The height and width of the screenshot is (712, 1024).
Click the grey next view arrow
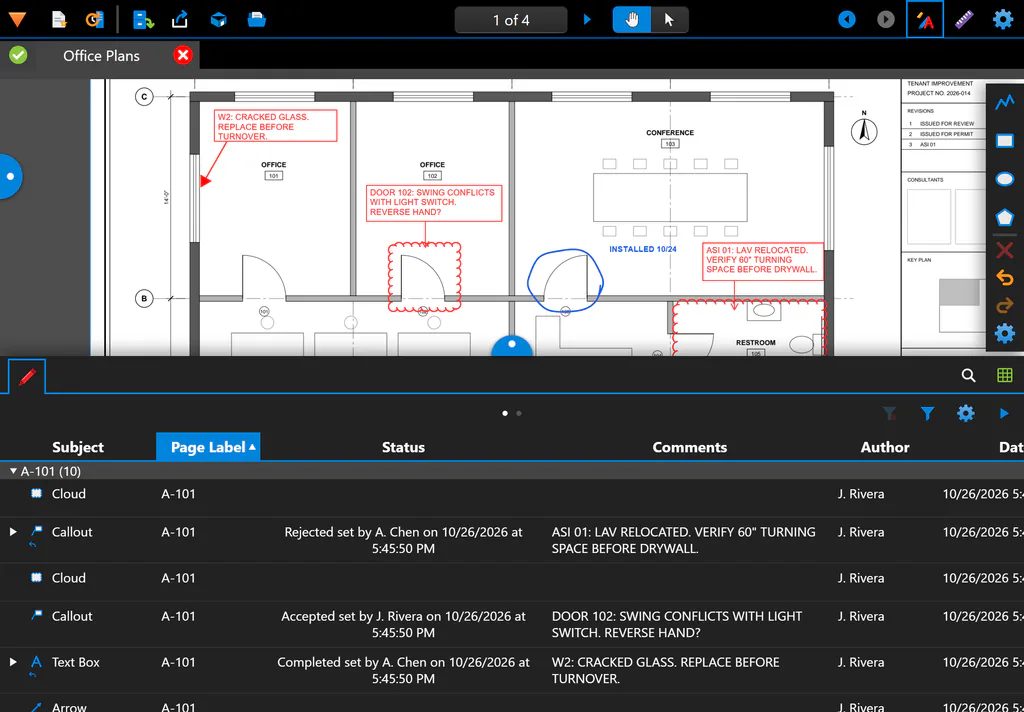click(886, 20)
